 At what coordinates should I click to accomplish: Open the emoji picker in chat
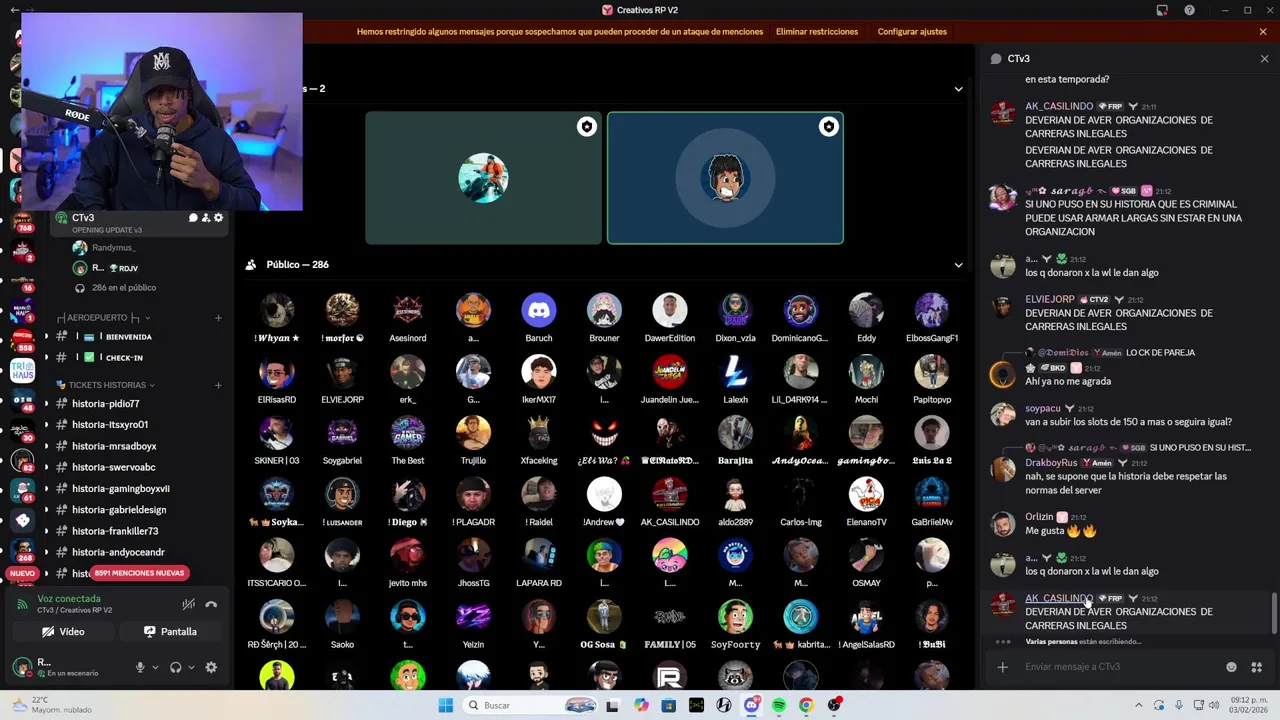click(x=1231, y=667)
